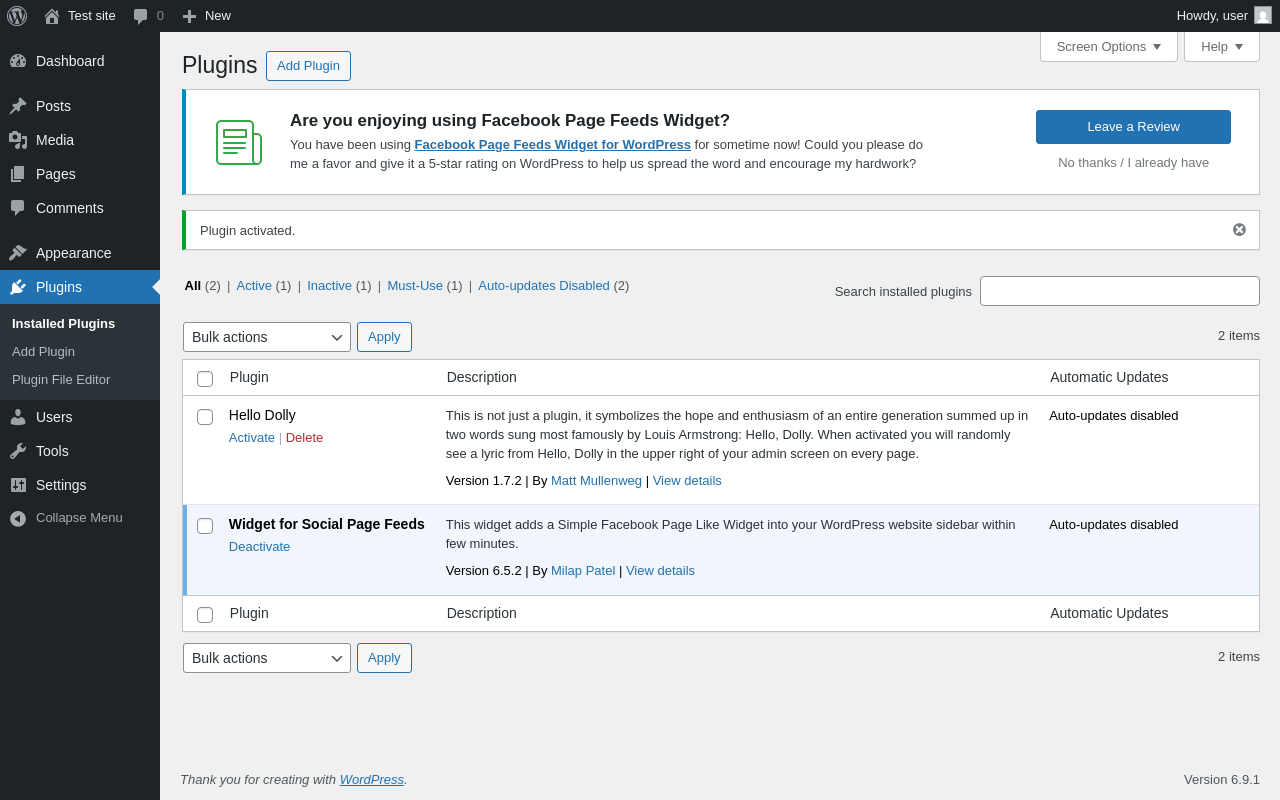
Task: Open the Settings menu item
Action: [x=61, y=485]
